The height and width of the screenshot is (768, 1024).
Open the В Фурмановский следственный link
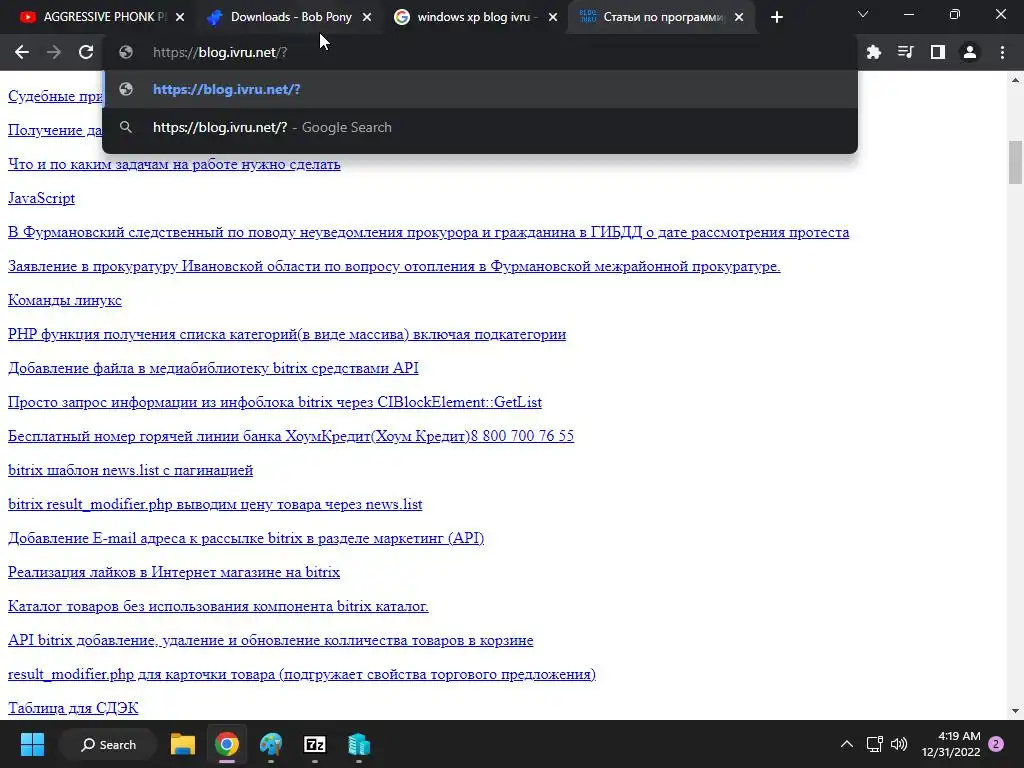point(428,232)
